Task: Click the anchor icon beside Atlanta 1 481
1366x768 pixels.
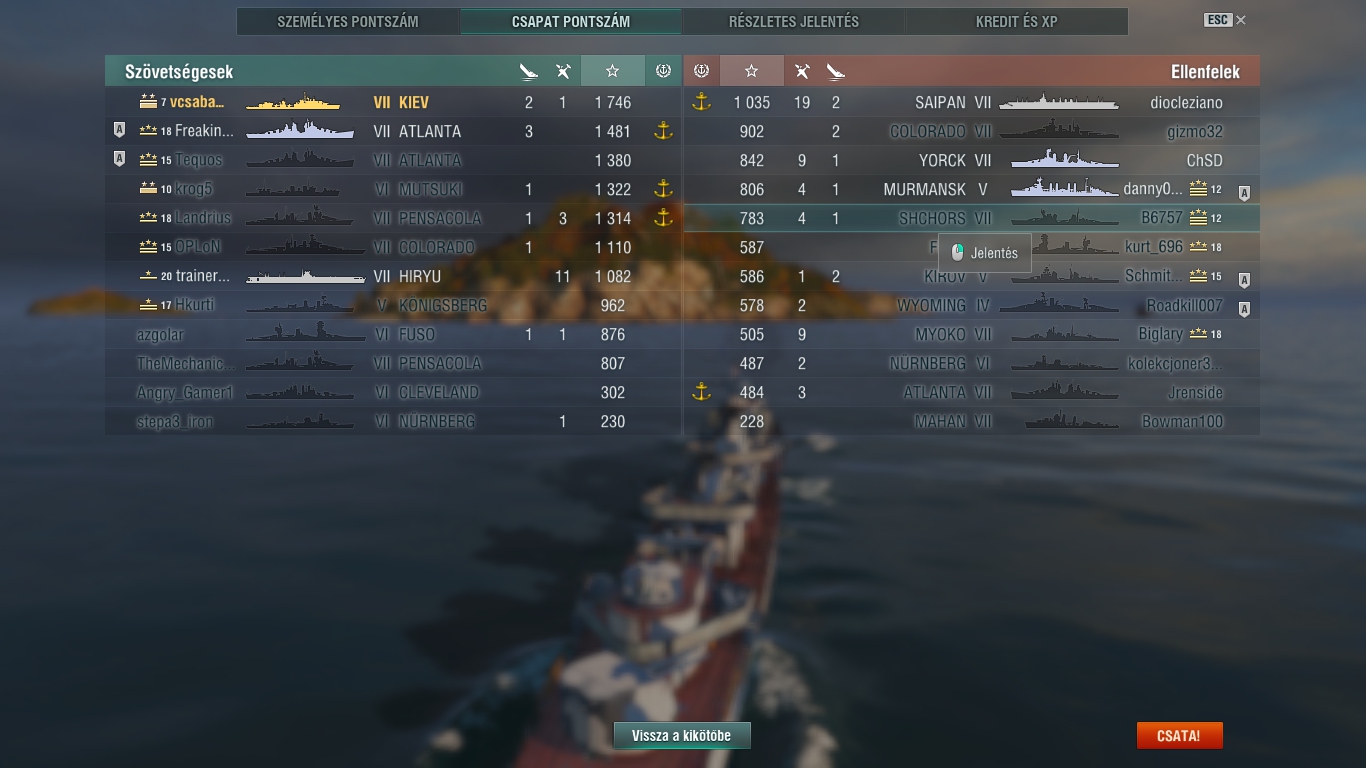Action: [x=662, y=131]
